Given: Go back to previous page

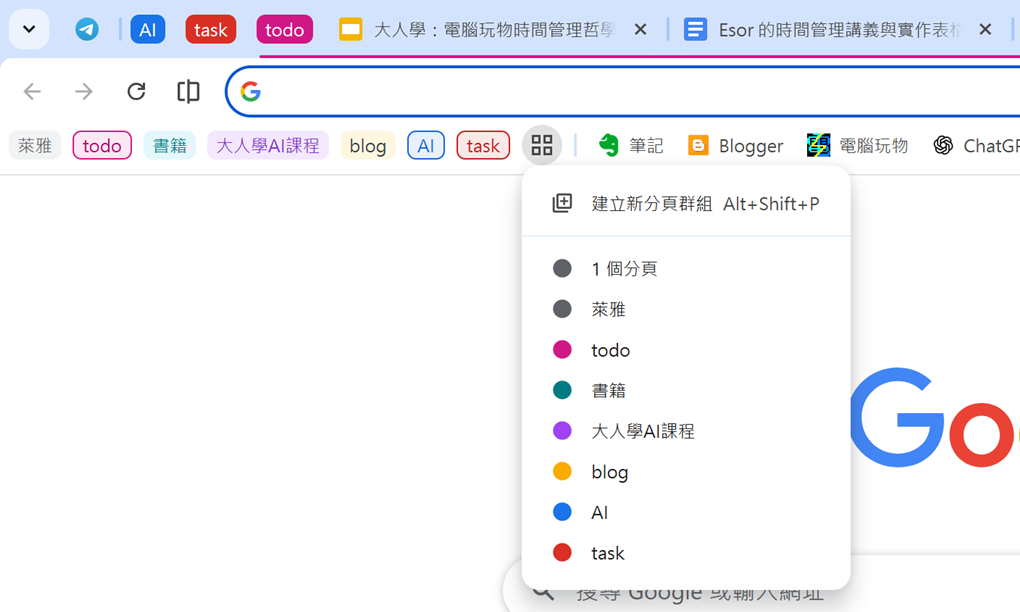Looking at the screenshot, I should [x=33, y=92].
